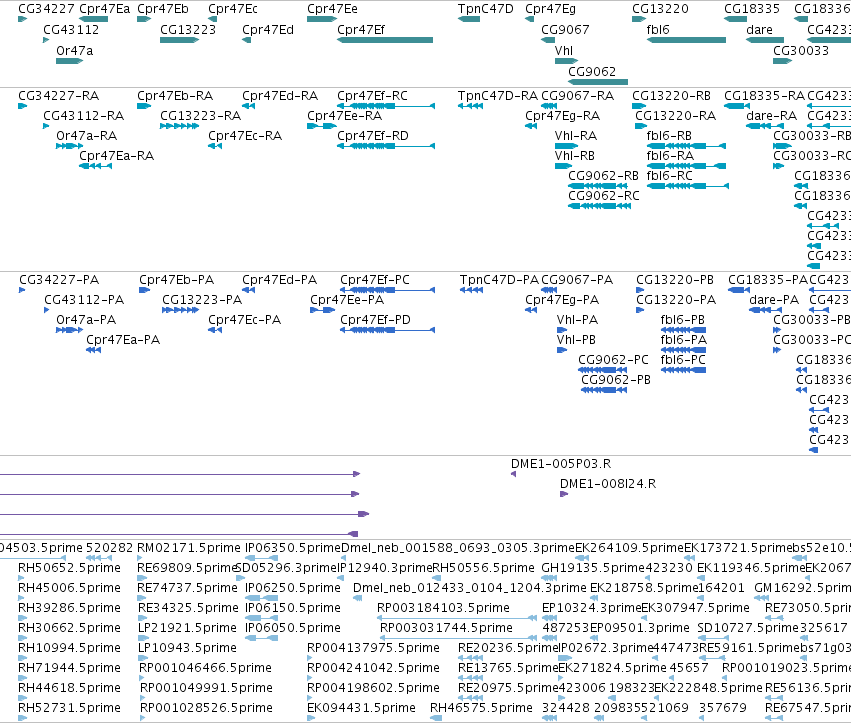Click transcript fbl6-RB
The height and width of the screenshot is (723, 851).
point(686,146)
